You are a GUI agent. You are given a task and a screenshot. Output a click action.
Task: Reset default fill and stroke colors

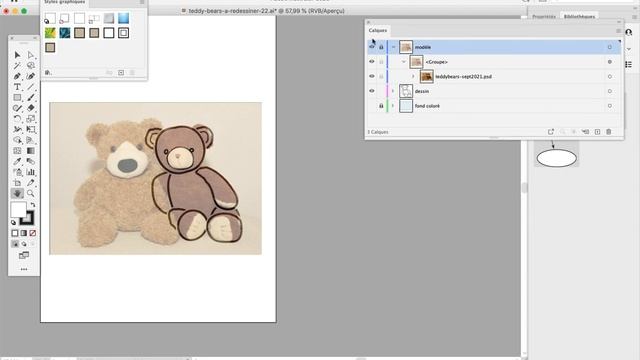(x=13, y=222)
